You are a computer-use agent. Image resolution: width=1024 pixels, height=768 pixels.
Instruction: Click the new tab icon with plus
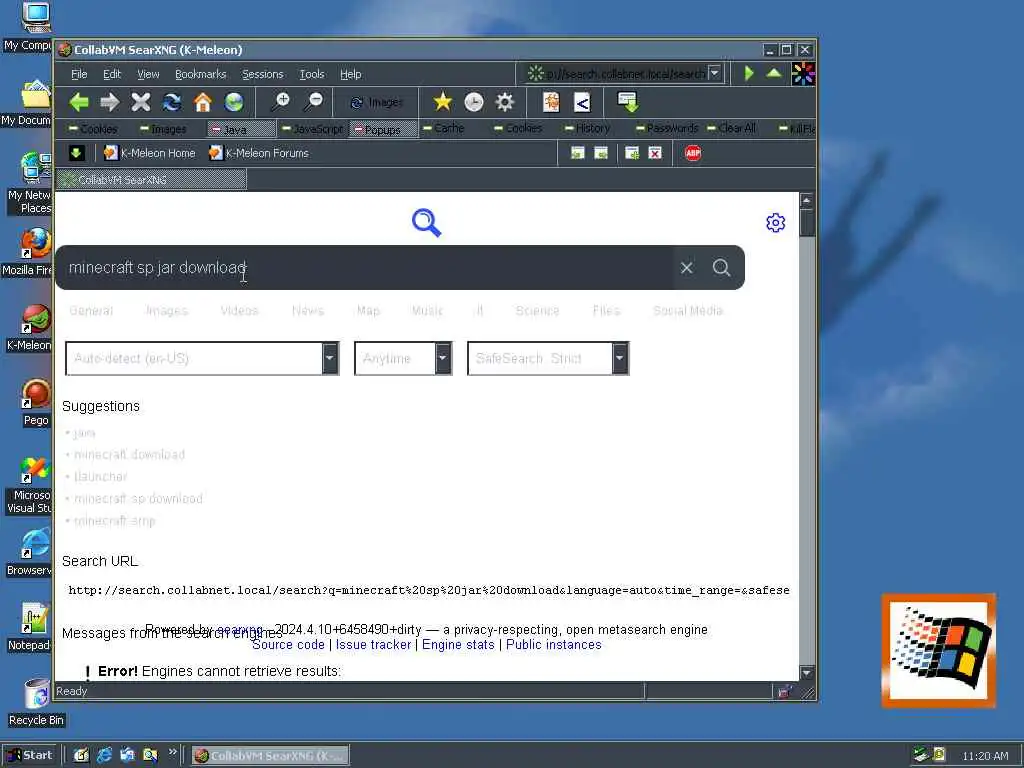[632, 153]
